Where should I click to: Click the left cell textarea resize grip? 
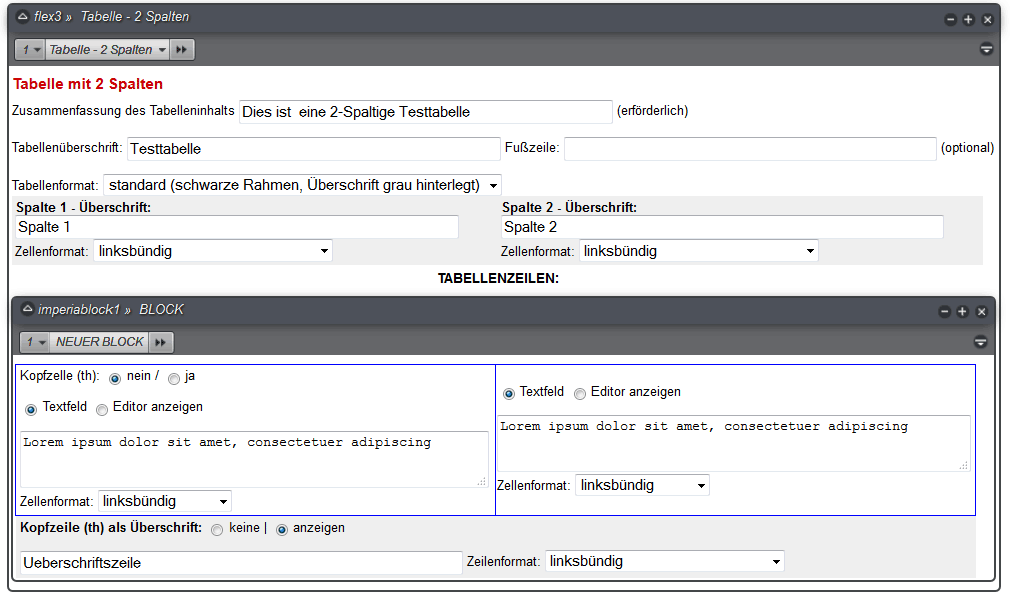(482, 481)
